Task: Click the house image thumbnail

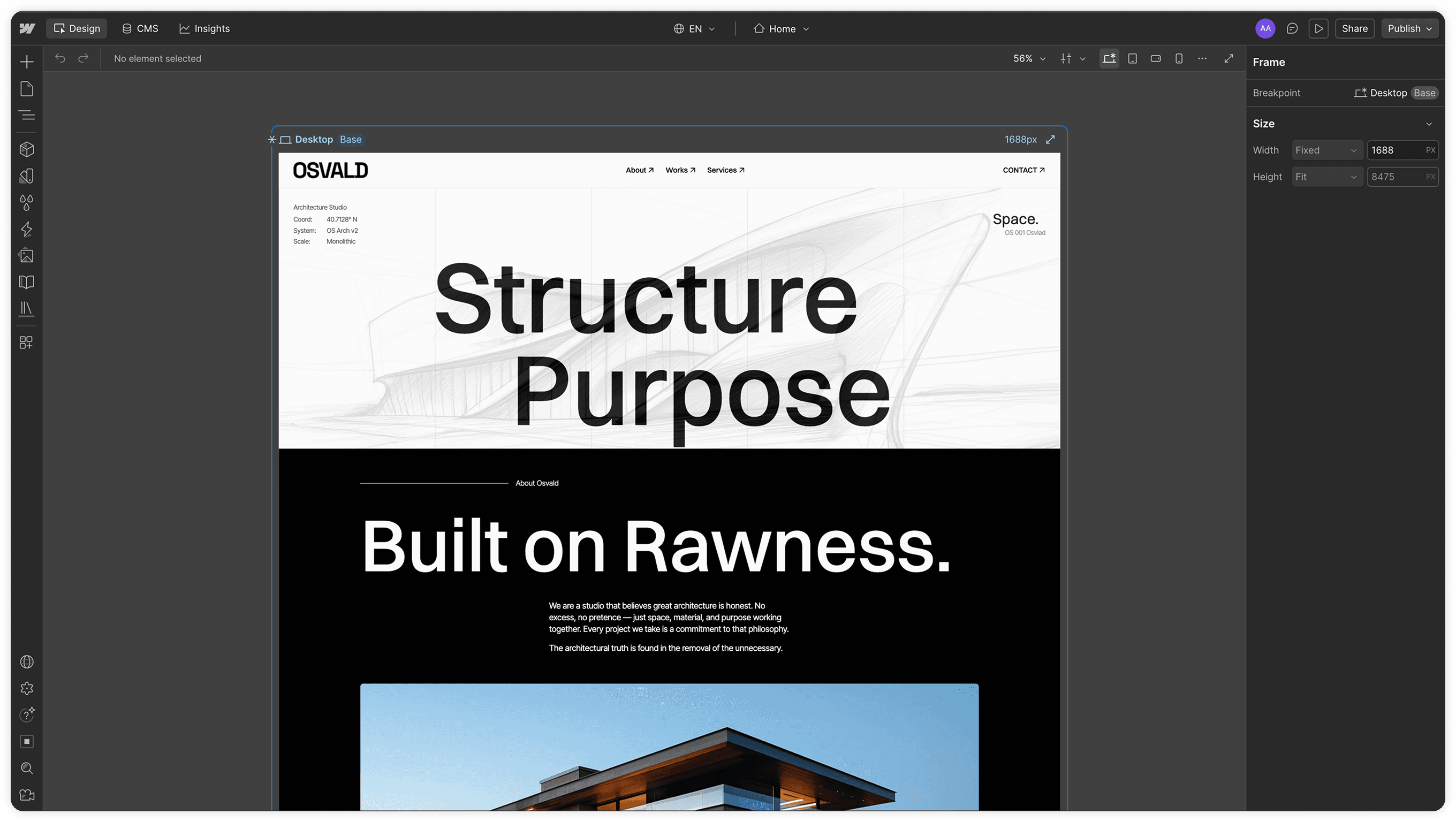Action: tap(669, 747)
